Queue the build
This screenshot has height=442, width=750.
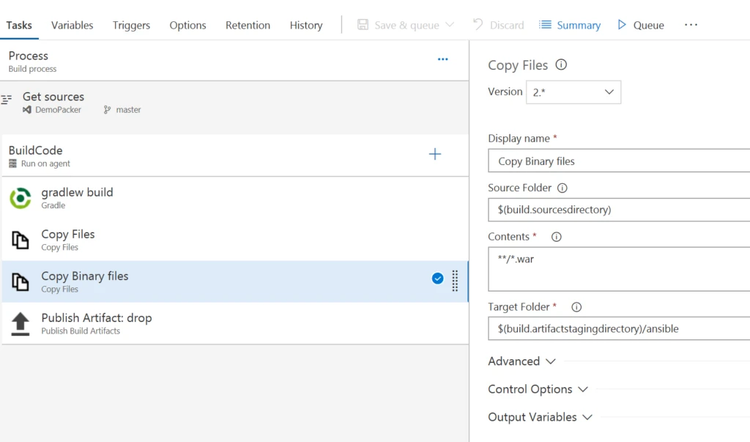(x=640, y=25)
